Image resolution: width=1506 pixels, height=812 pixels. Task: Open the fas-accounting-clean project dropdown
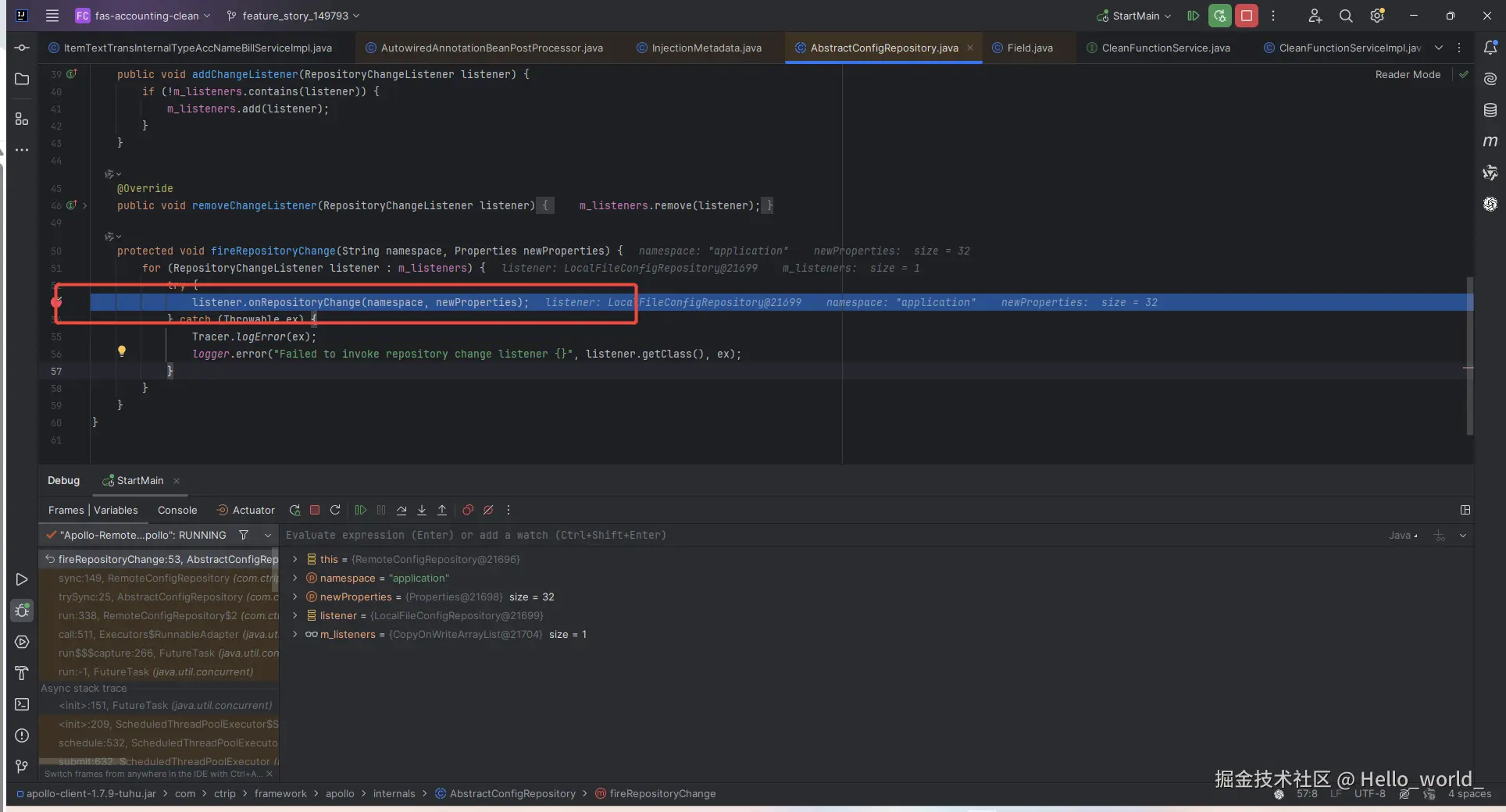(143, 16)
